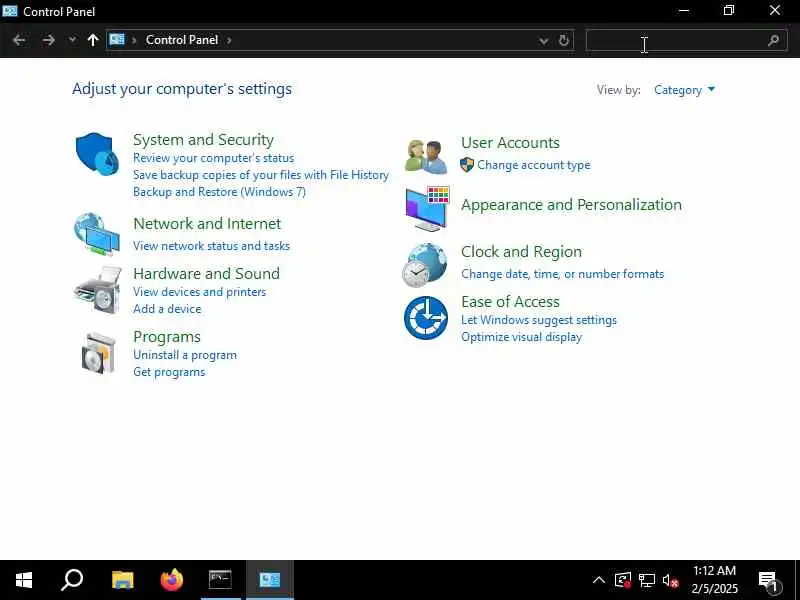Open the muted volume tray icon
The height and width of the screenshot is (600, 800).
(x=670, y=581)
